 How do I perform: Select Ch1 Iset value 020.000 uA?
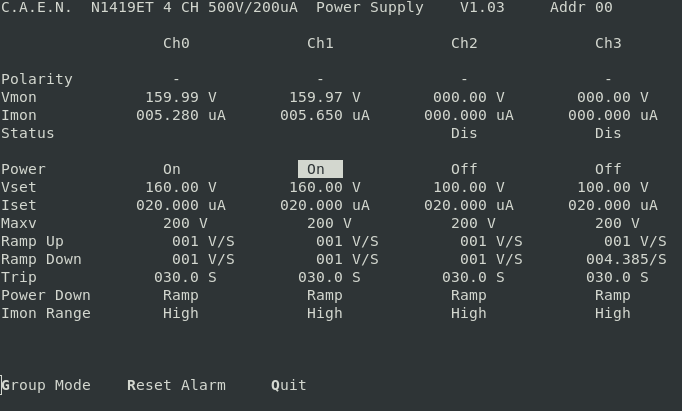325,205
